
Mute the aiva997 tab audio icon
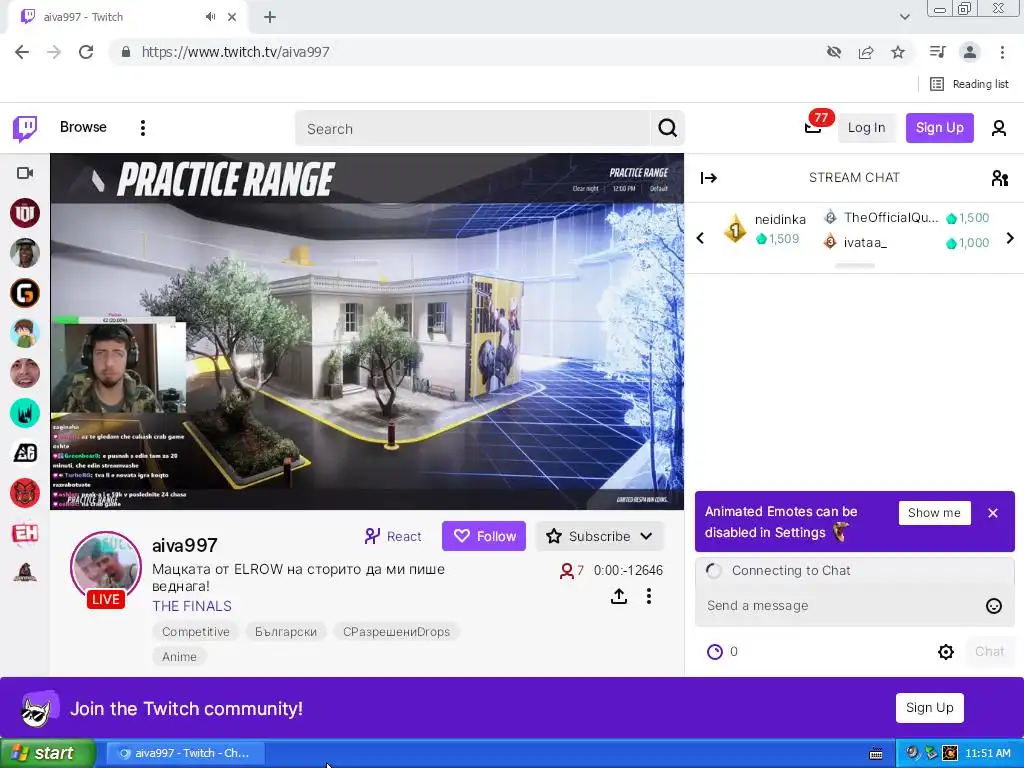(x=210, y=17)
